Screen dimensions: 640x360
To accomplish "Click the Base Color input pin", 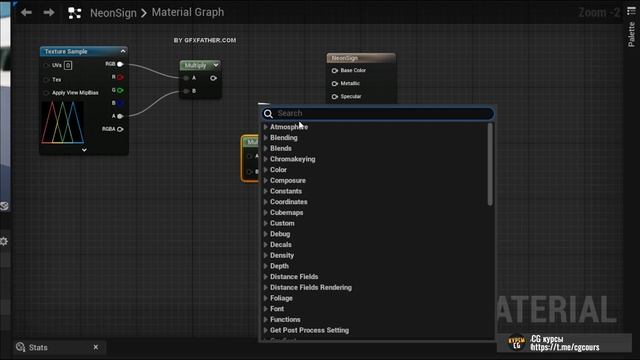I will [x=335, y=71].
